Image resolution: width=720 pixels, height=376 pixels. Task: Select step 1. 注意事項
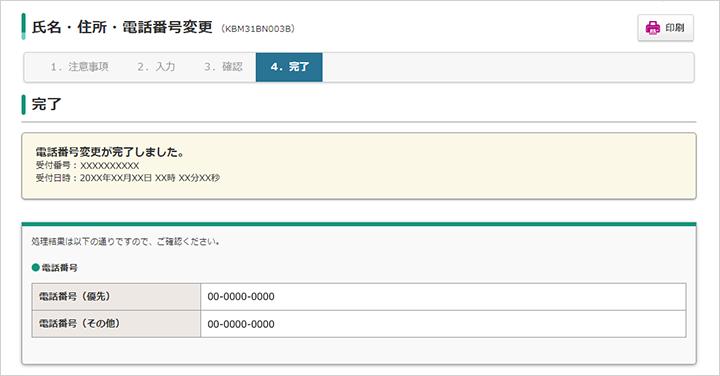pyautogui.click(x=79, y=67)
